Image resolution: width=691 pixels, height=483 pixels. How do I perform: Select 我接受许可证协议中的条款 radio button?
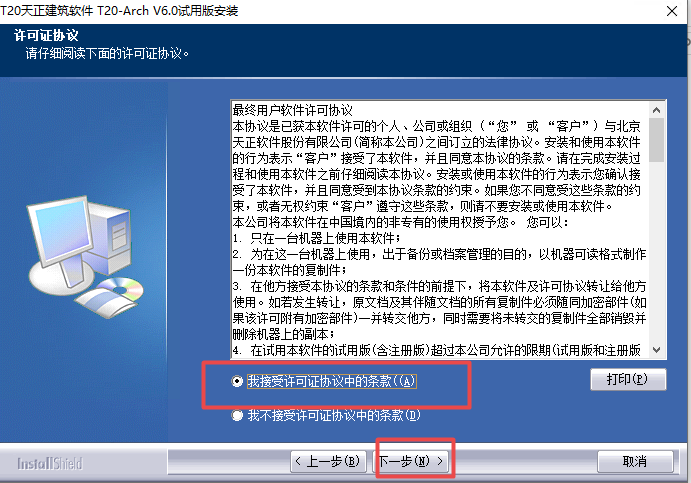pyautogui.click(x=238, y=381)
